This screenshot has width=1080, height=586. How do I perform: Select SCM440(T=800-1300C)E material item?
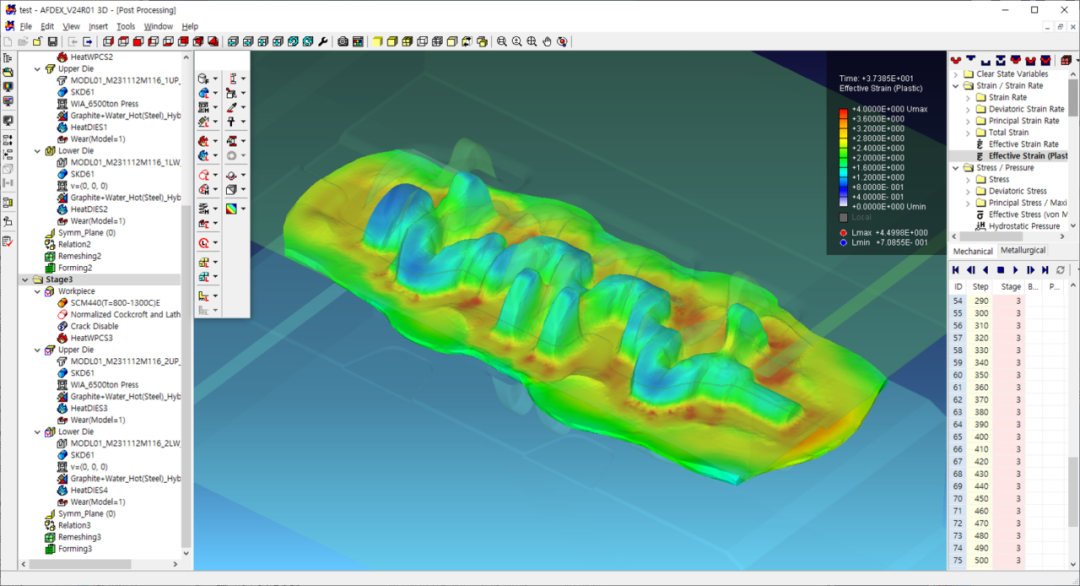(x=115, y=303)
